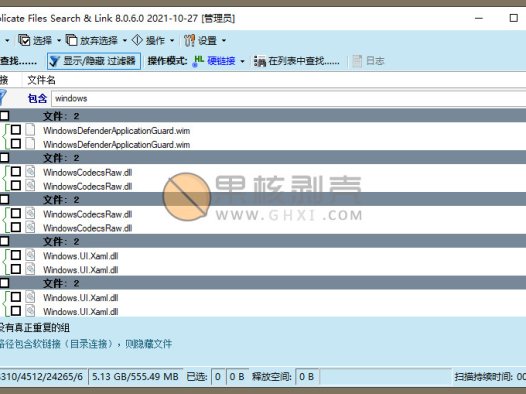Screen dimensions: 526x394
Task: Select the group checkbox above first WindowsCodecsRaw.dll pair
Action: pos(4,158)
